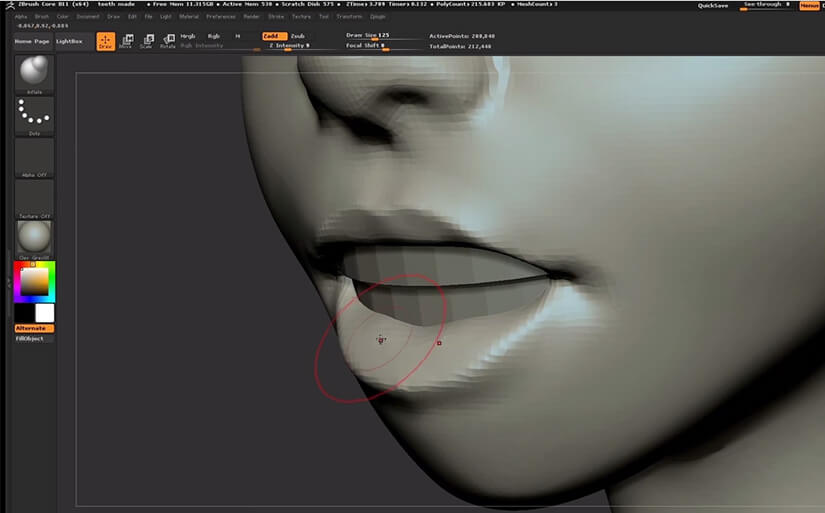825x513 pixels.
Task: Open the Dots stroke selector
Action: point(34,116)
